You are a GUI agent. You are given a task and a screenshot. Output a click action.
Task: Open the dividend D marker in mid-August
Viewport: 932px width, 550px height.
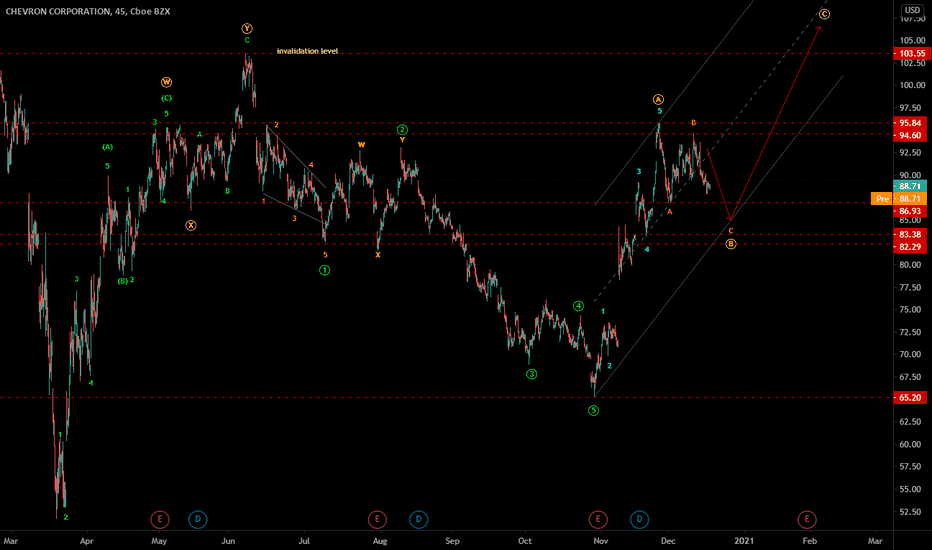[x=418, y=519]
